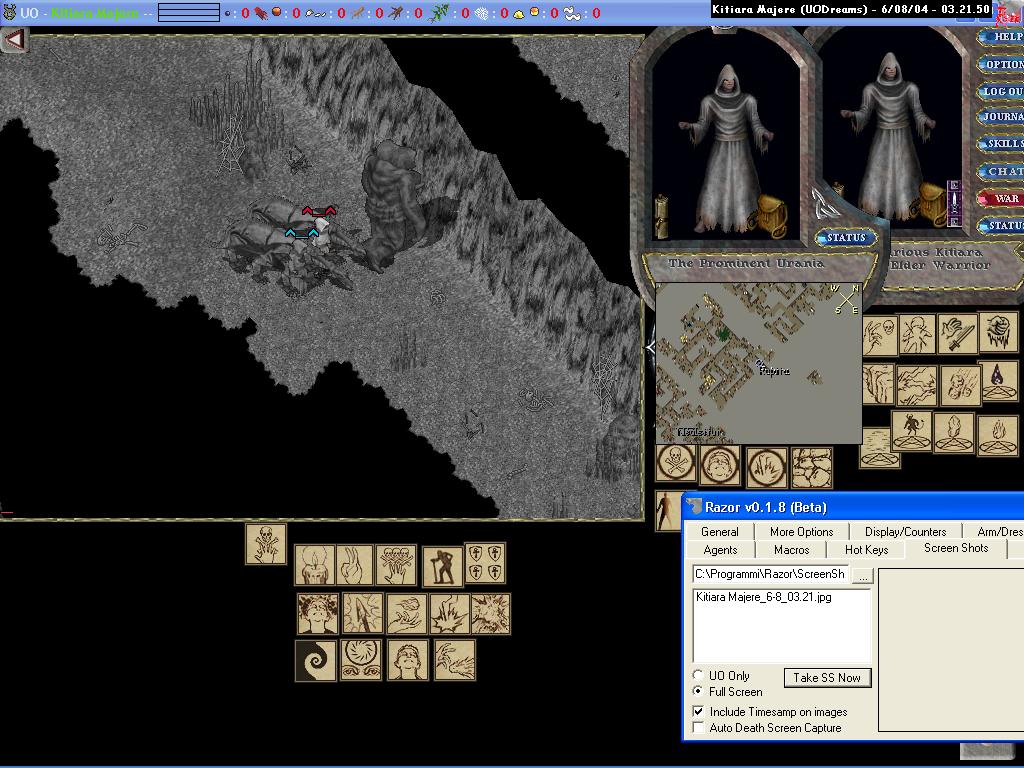Click the glowing candle spell icon

pos(315,565)
